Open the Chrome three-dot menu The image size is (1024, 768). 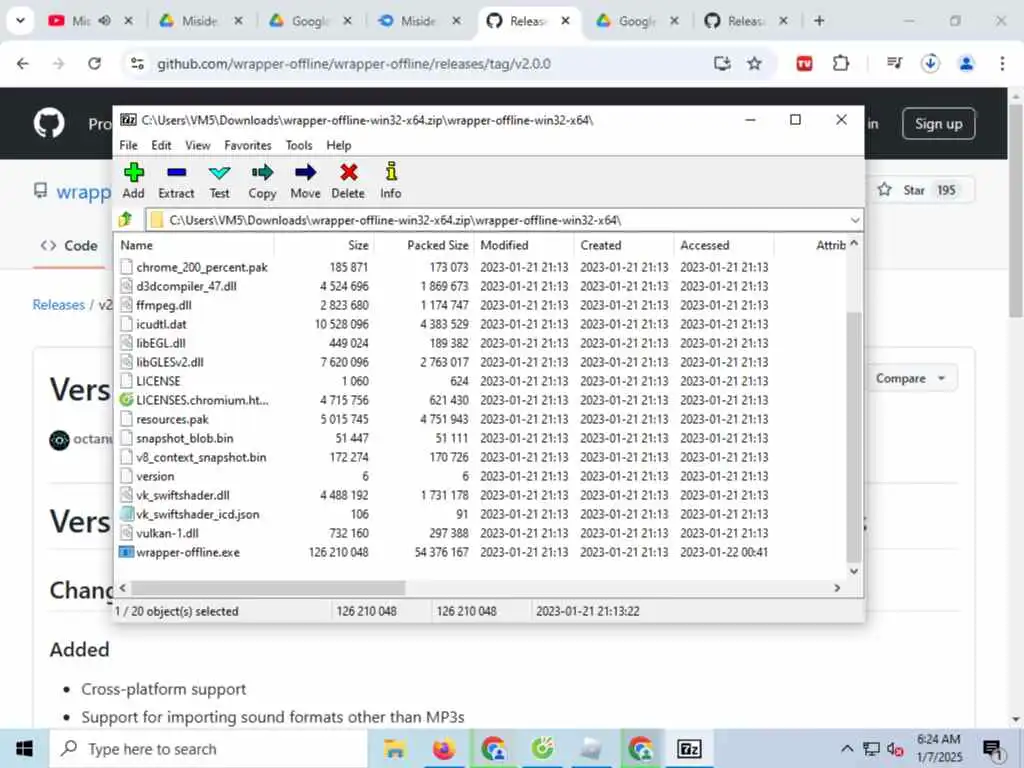click(1002, 63)
